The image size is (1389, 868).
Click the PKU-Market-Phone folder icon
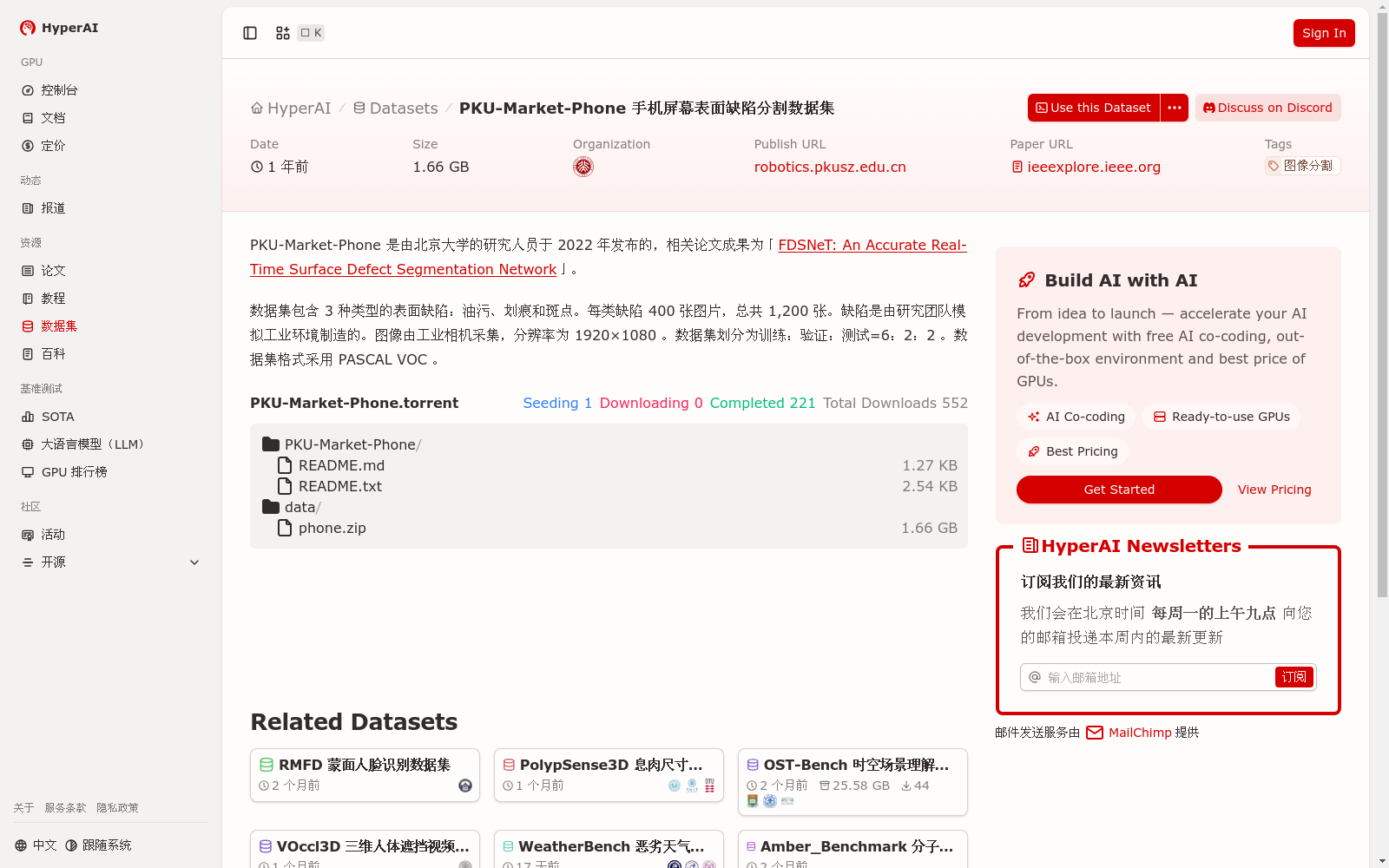click(x=271, y=444)
